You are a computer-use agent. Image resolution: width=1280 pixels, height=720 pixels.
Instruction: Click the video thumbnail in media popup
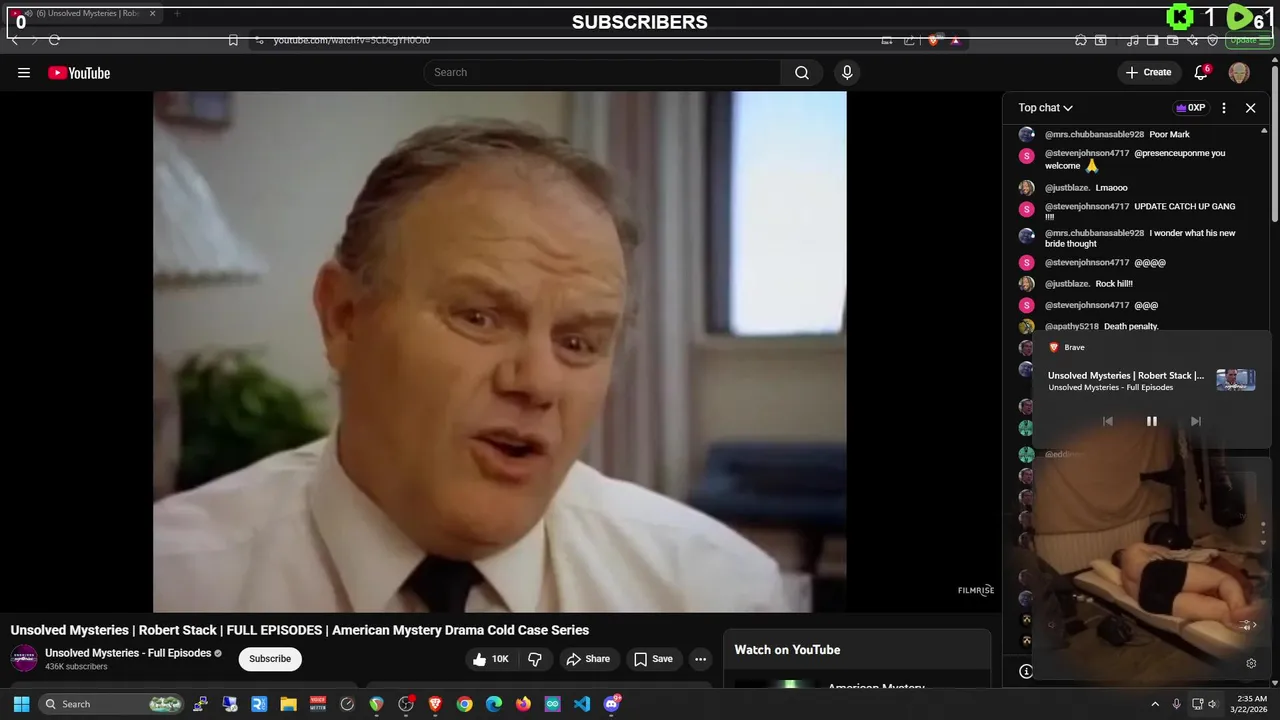tap(1236, 380)
